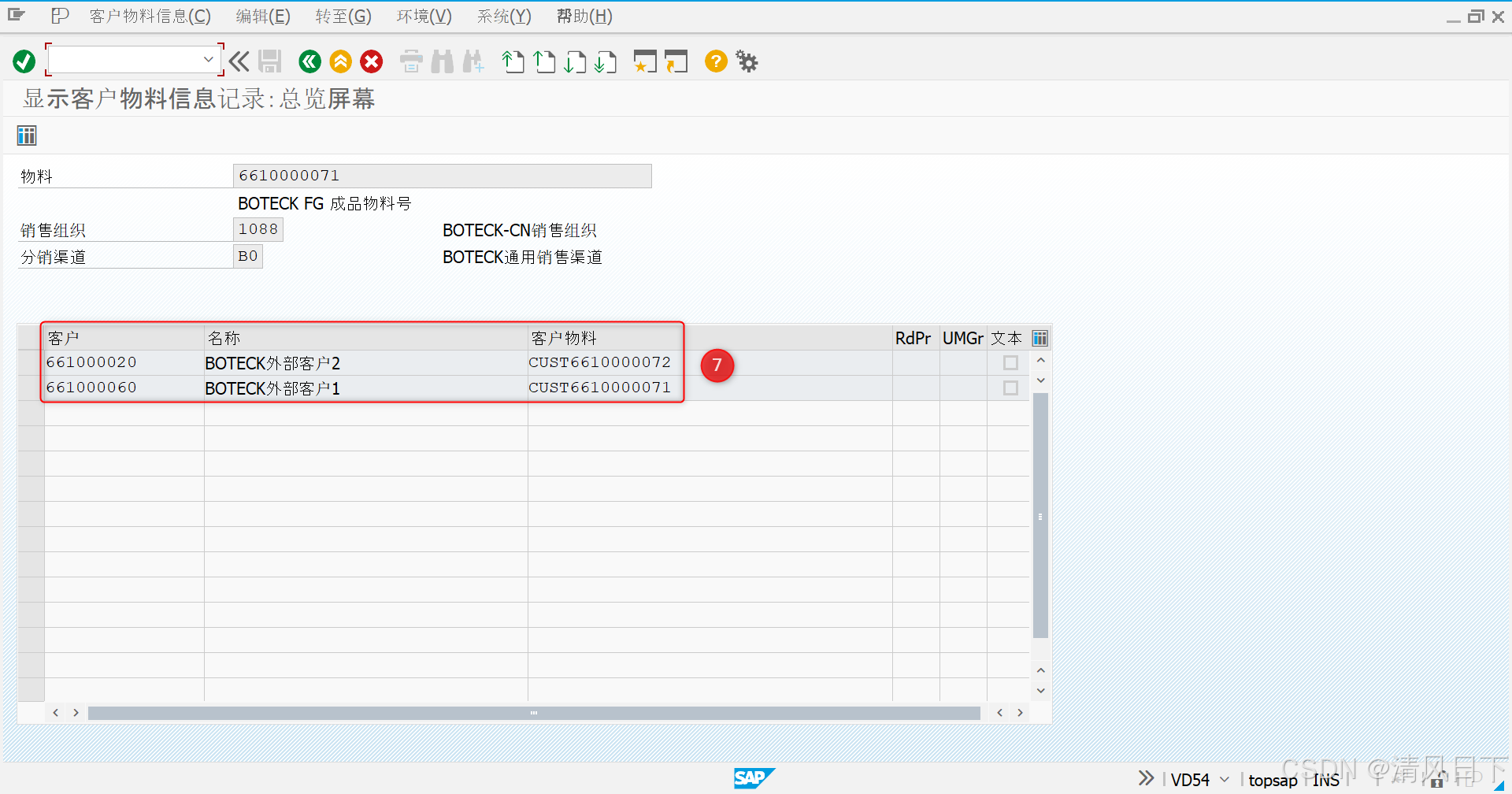Click the green Enter confirmation icon
Image resolution: width=1512 pixels, height=794 pixels.
tap(24, 61)
